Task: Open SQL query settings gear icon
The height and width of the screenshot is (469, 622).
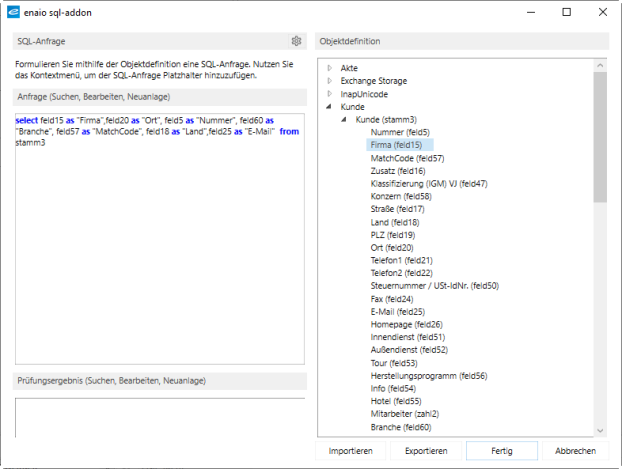Action: click(296, 41)
